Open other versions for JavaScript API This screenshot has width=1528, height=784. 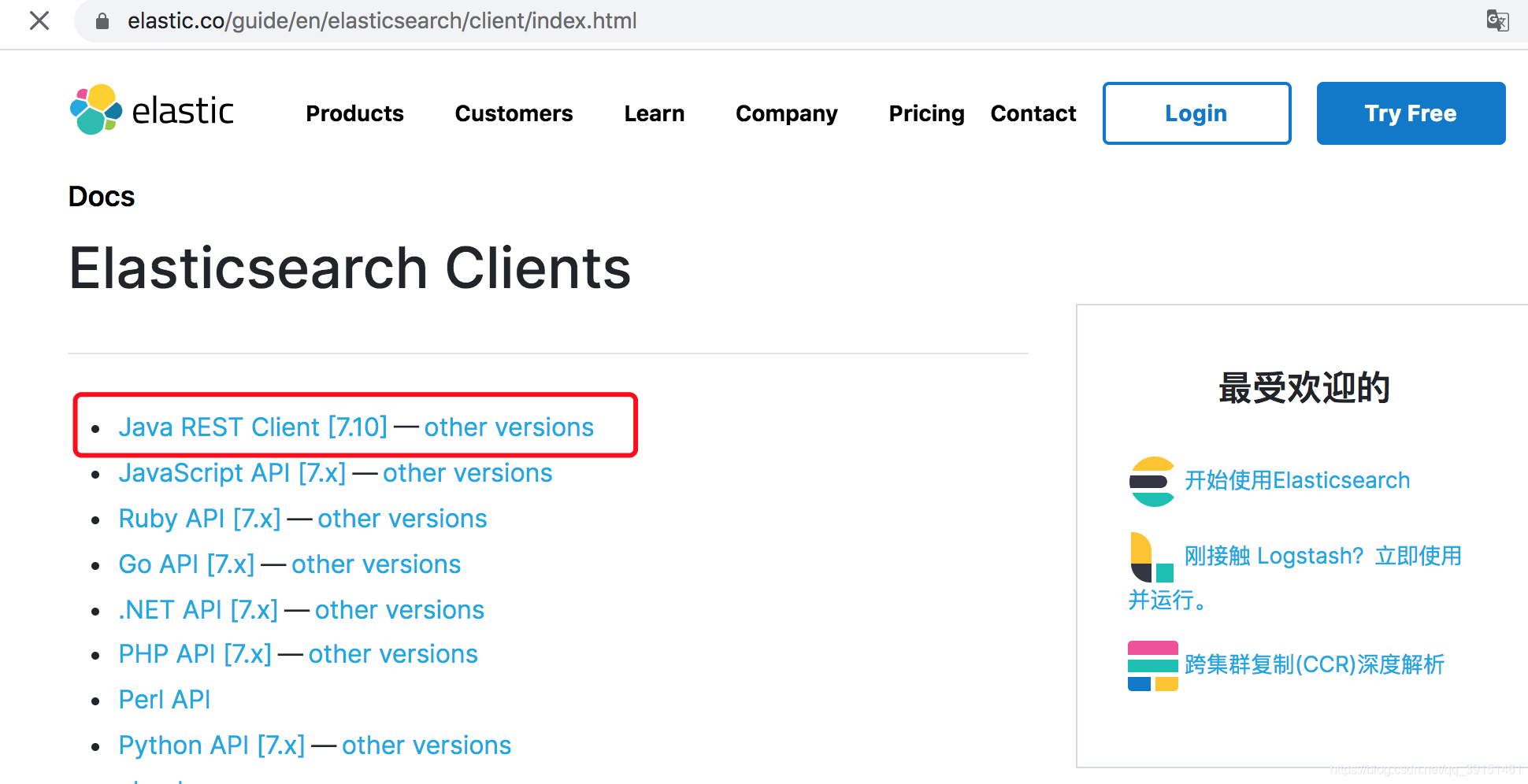[x=468, y=473]
